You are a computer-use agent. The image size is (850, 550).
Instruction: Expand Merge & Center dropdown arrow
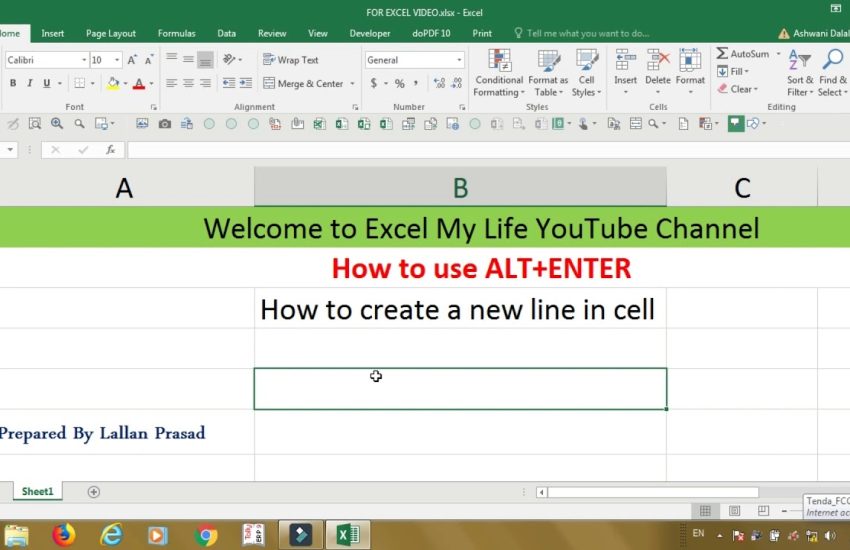[352, 83]
